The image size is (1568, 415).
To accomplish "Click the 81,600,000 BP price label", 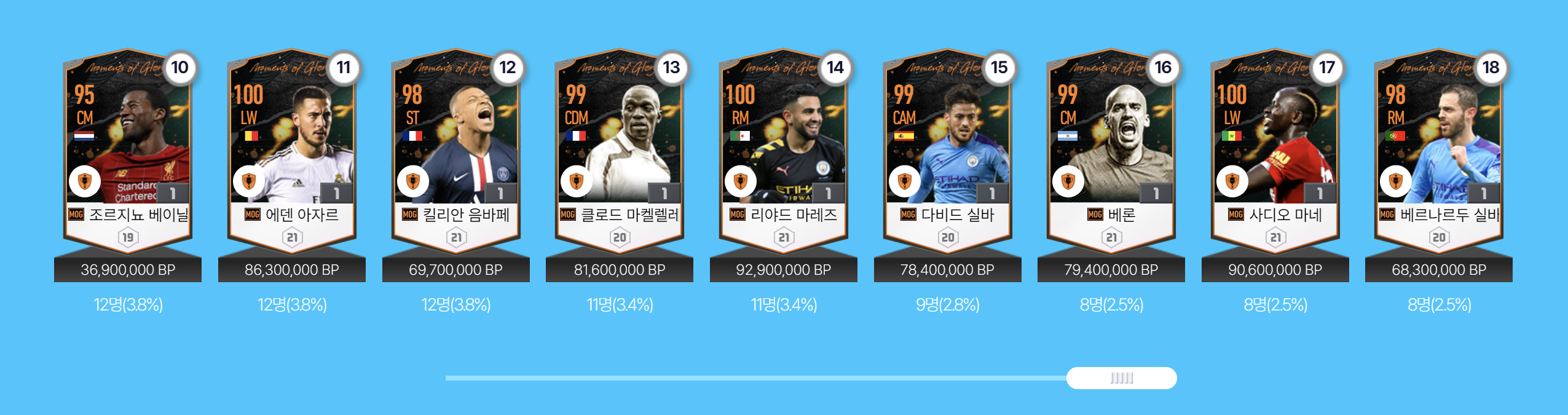I will (x=620, y=270).
